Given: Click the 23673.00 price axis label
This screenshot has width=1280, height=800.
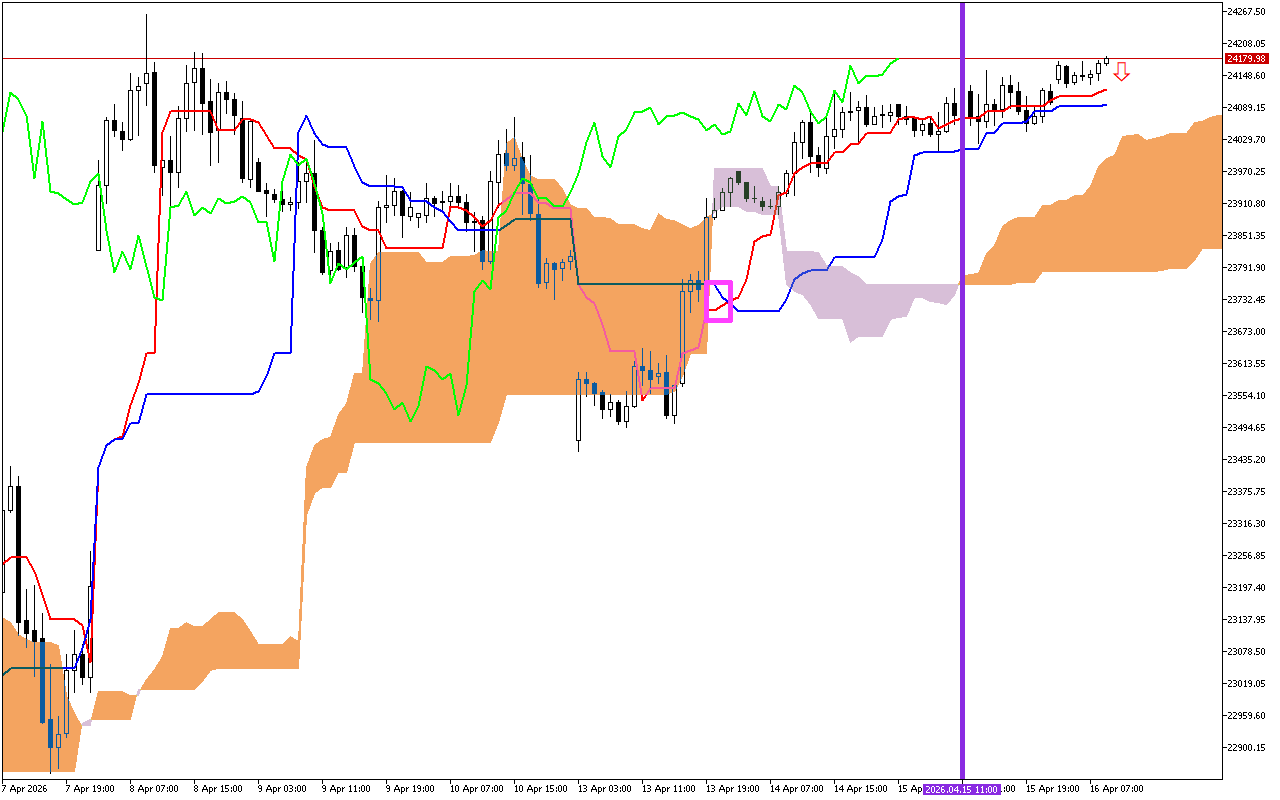Looking at the screenshot, I should 1246,332.
